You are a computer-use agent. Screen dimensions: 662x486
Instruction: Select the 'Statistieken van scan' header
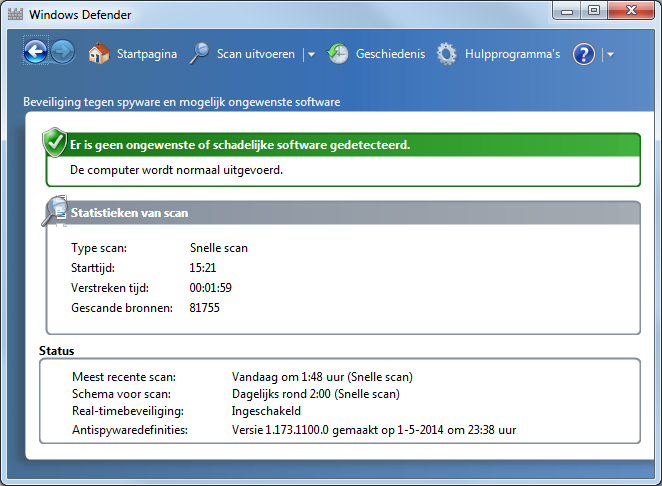129,213
